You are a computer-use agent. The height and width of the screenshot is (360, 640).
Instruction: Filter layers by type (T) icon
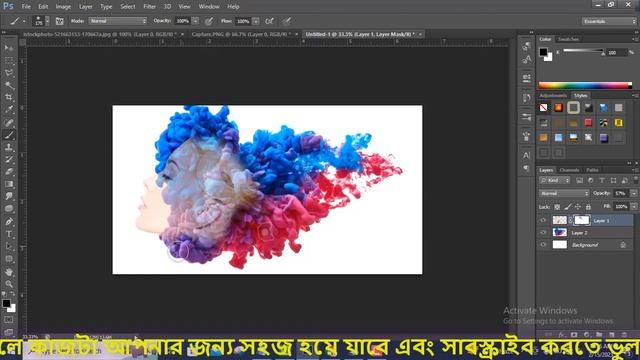(602, 180)
